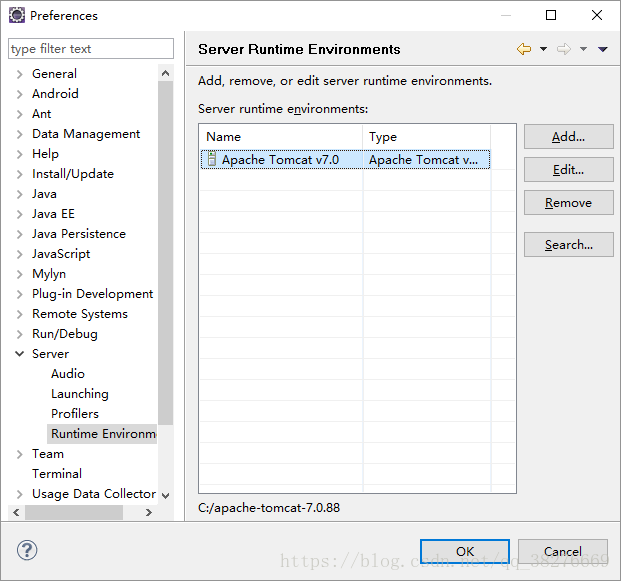
Task: Select the Apache Tomcat v7.0 server icon
Action: 212,159
